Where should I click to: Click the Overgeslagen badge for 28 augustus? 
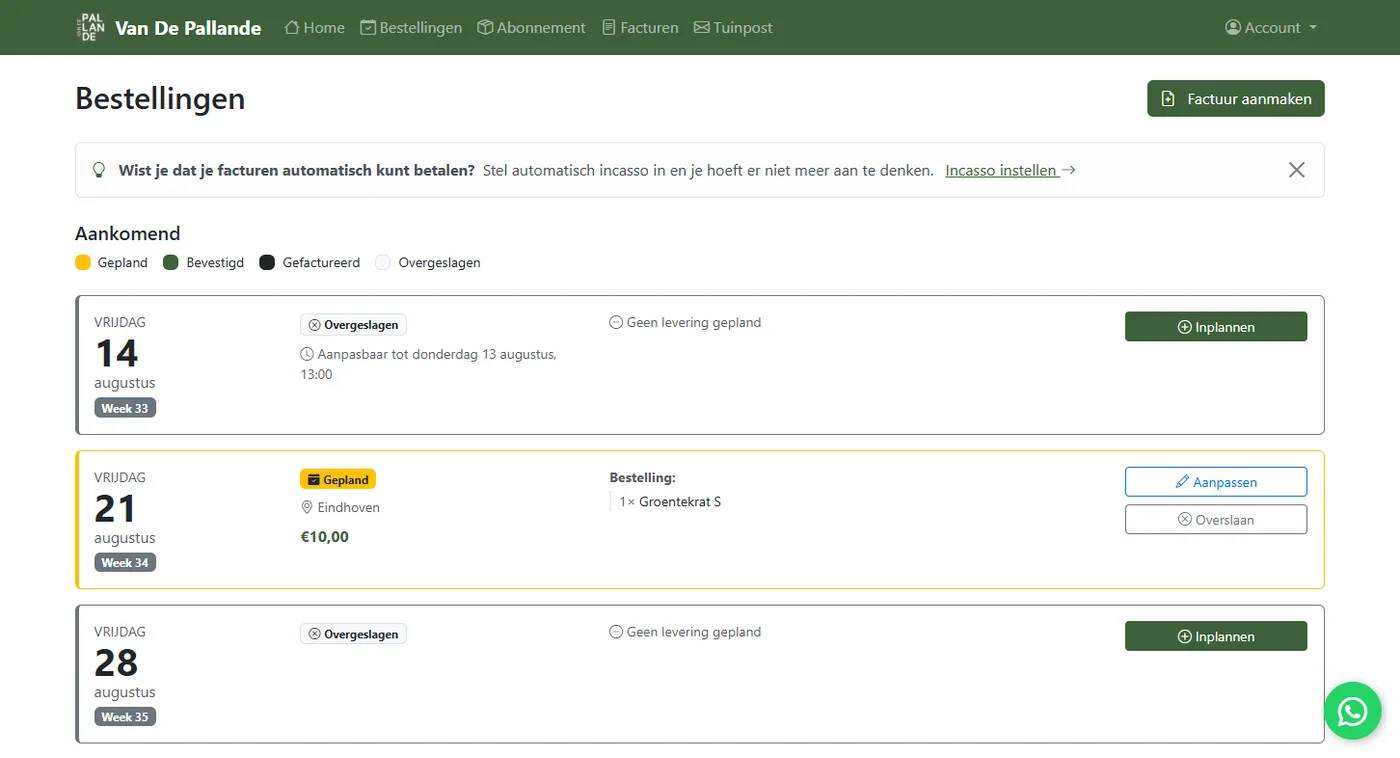coord(353,634)
